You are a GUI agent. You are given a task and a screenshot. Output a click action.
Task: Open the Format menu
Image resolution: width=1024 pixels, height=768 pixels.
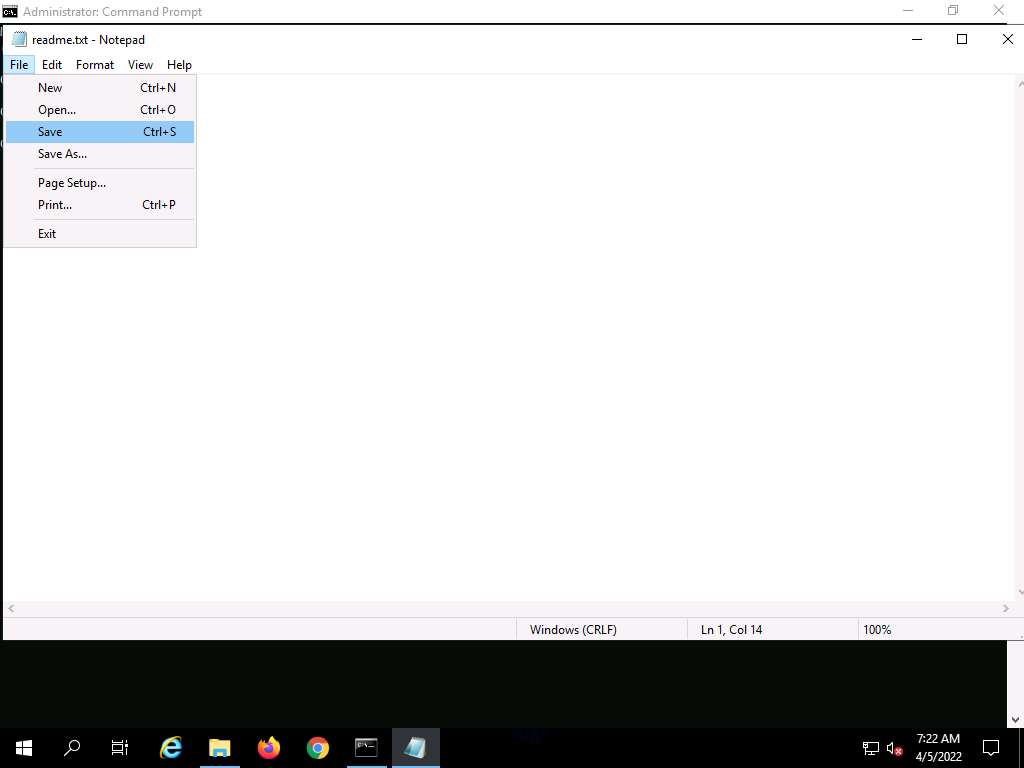pyautogui.click(x=95, y=65)
